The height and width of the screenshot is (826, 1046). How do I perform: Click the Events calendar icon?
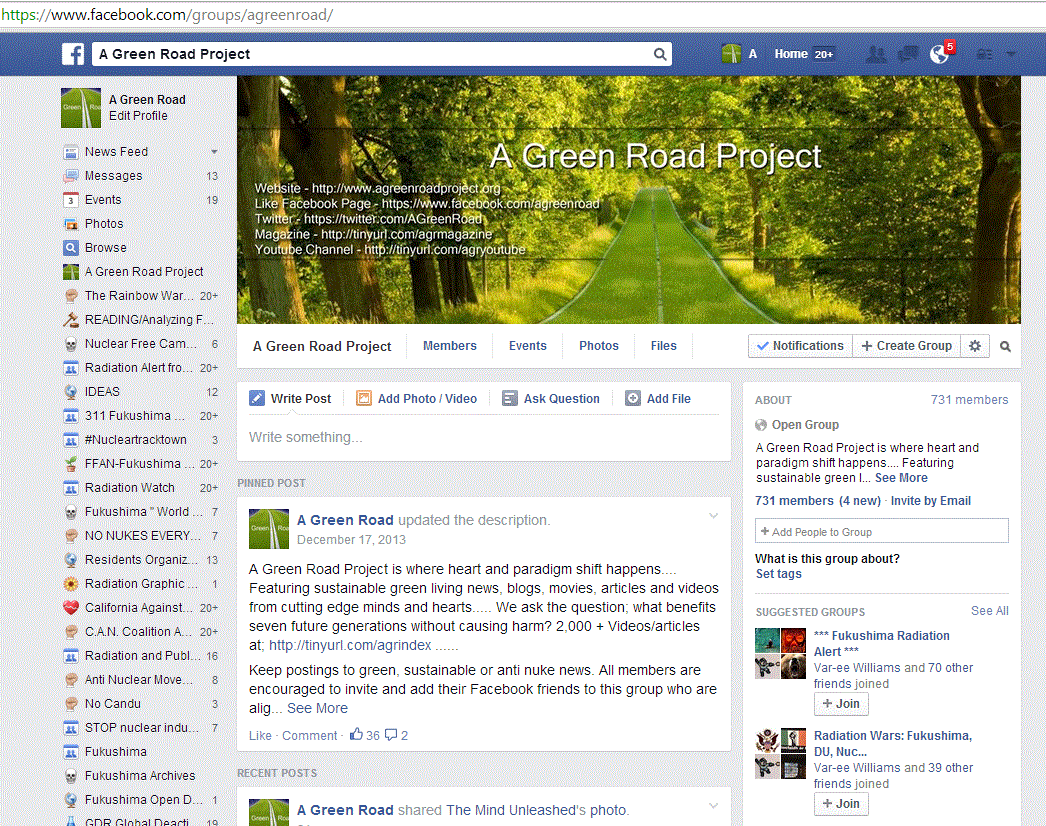(x=71, y=200)
